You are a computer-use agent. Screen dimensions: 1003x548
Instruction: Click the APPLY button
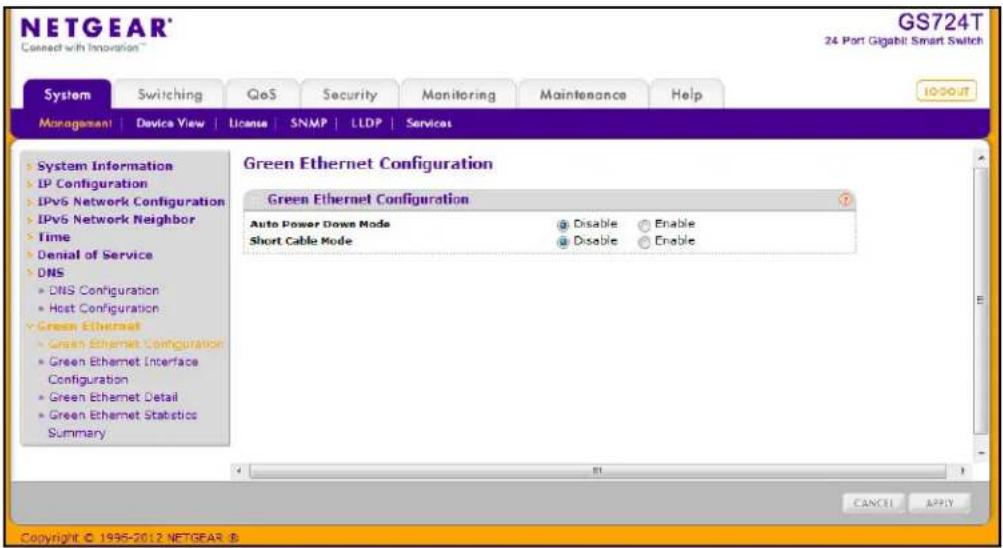pyautogui.click(x=940, y=503)
